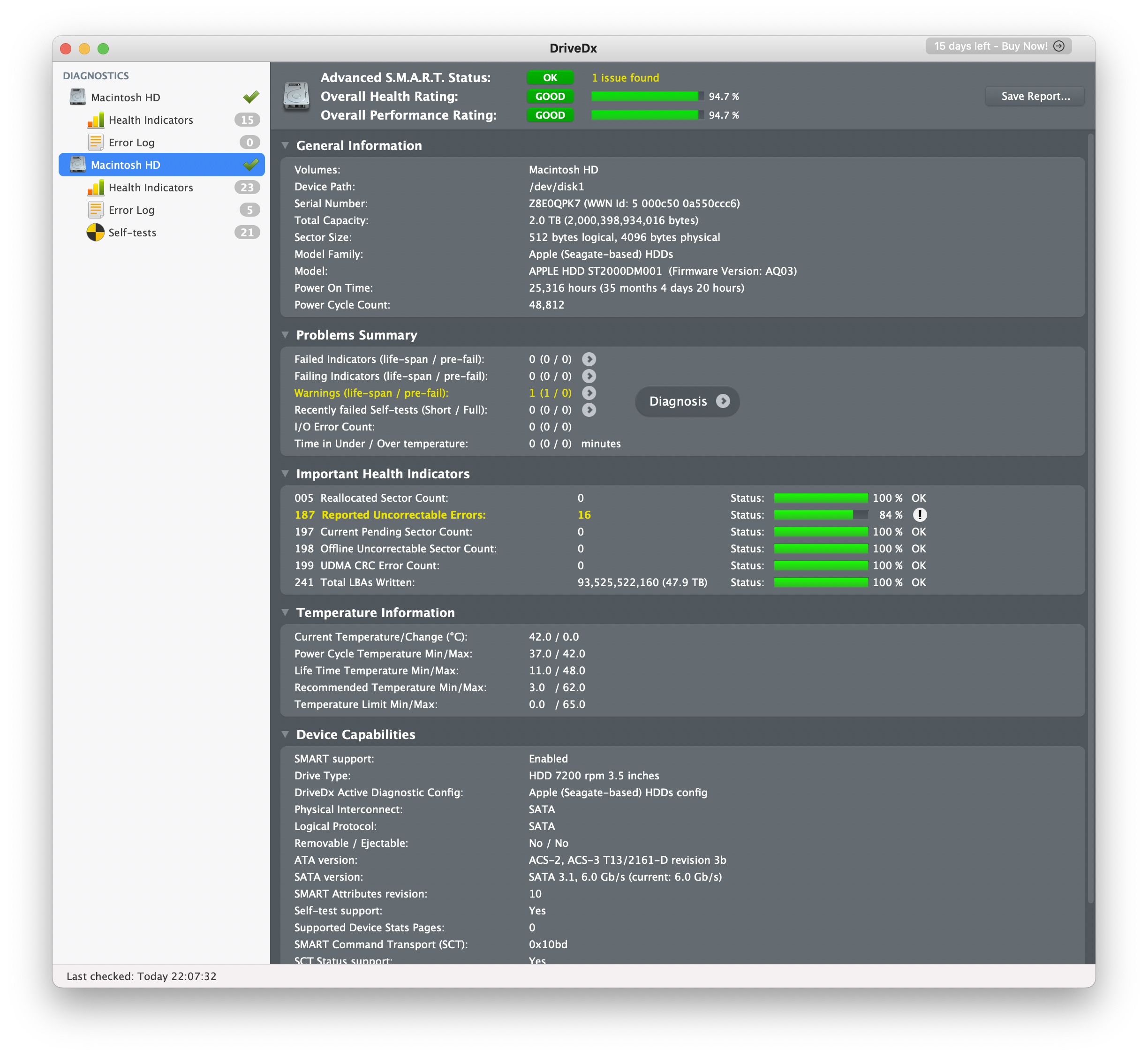Viewport: 1148px width, 1057px height.
Task: Collapse the Temperature Information section
Action: coord(286,612)
